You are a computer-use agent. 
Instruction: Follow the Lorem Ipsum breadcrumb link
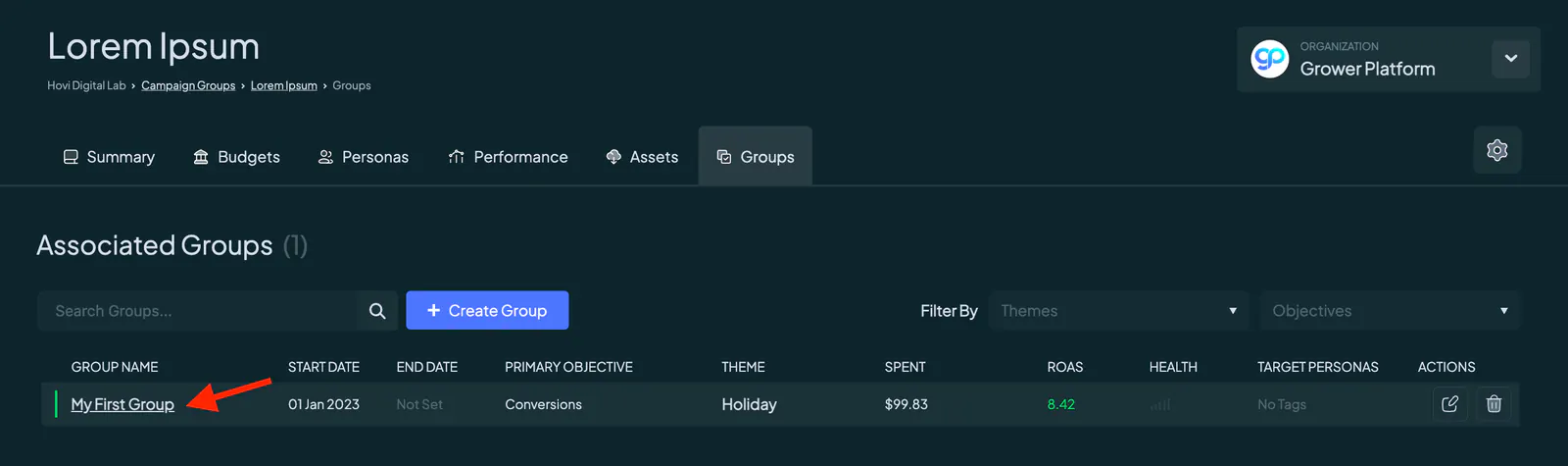[x=284, y=85]
